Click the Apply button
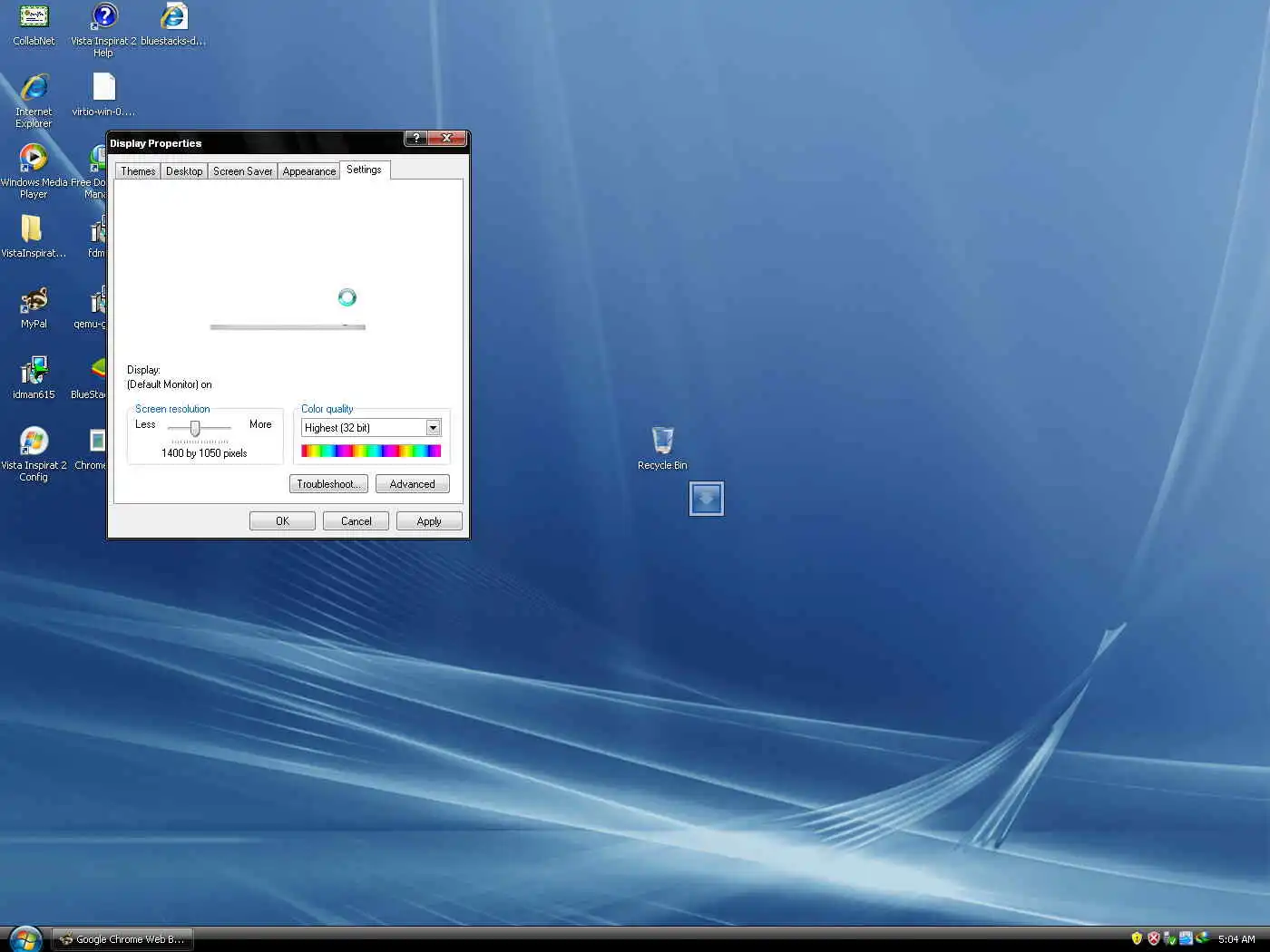Image resolution: width=1270 pixels, height=952 pixels. click(x=429, y=521)
